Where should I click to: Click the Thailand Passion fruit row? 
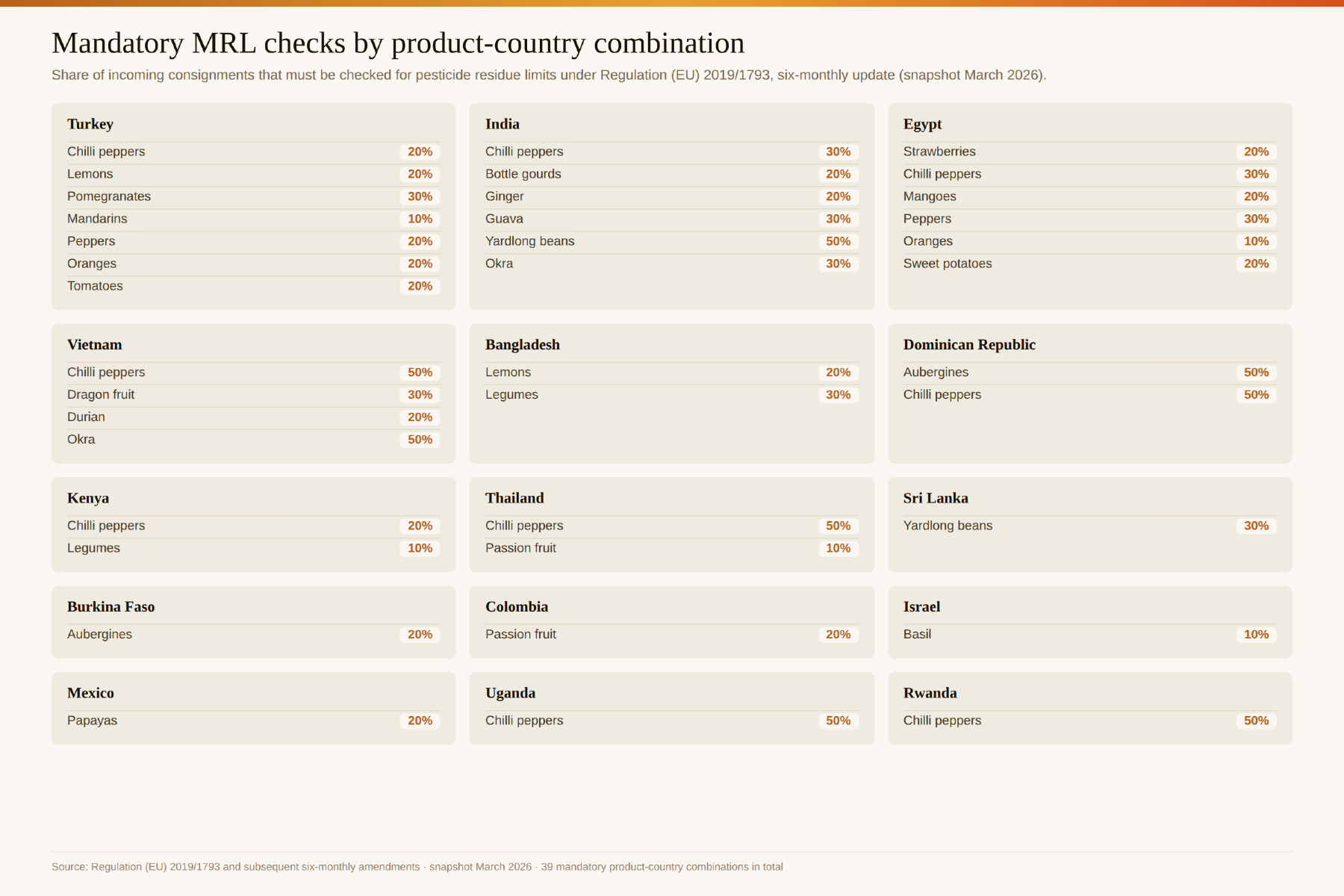pyautogui.click(x=671, y=548)
